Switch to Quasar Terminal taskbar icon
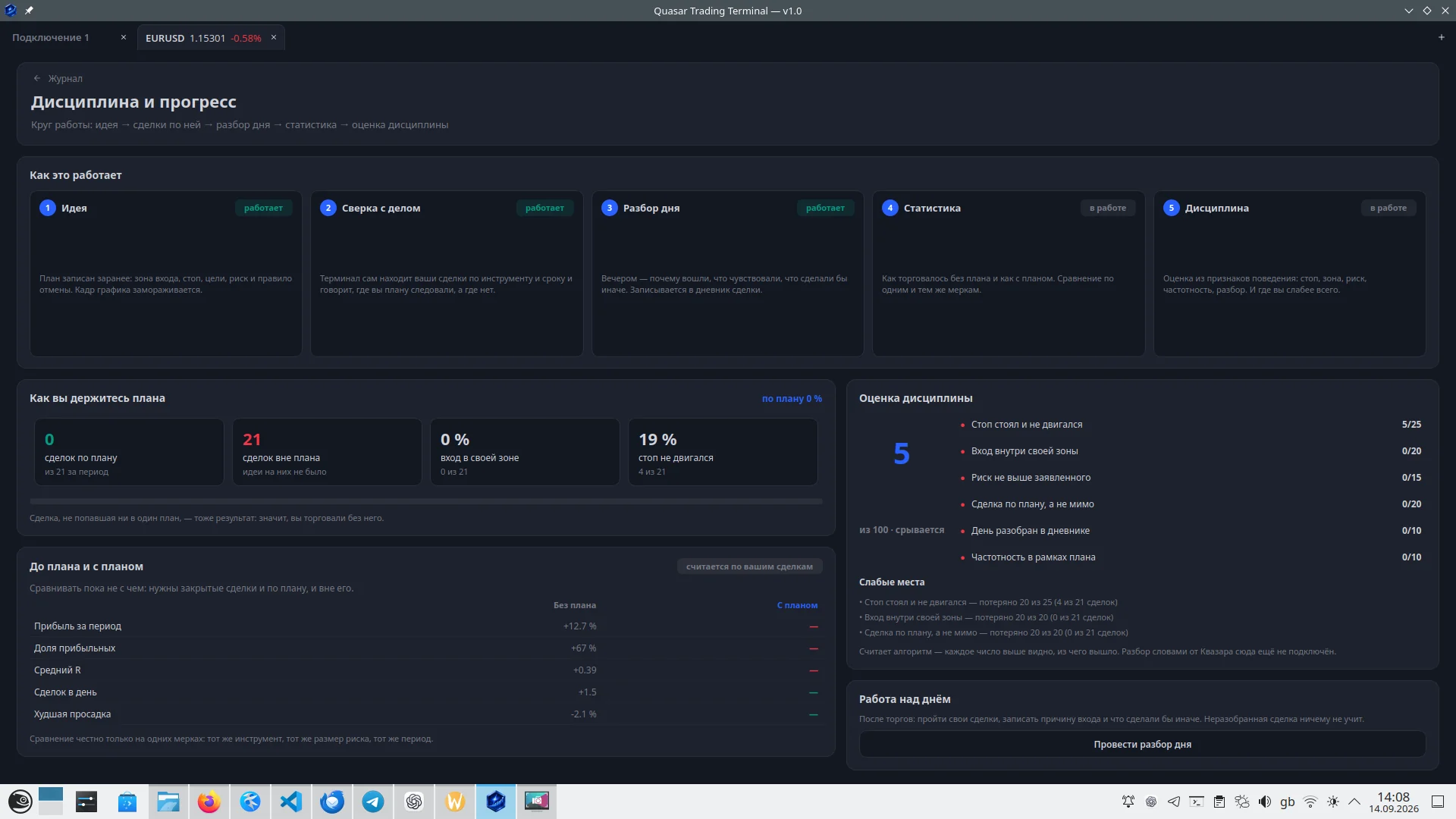This screenshot has height=819, width=1456. click(x=496, y=802)
